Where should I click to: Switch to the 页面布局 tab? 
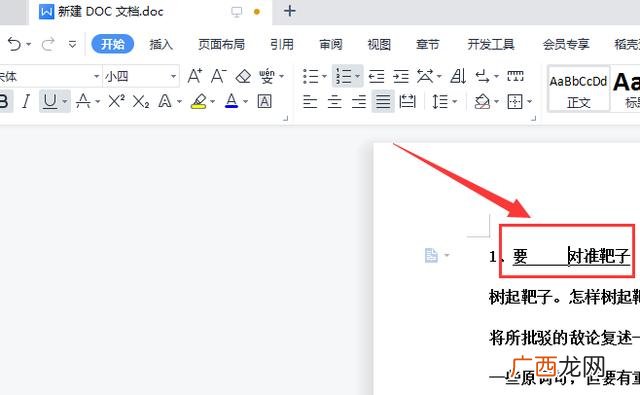[x=221, y=44]
